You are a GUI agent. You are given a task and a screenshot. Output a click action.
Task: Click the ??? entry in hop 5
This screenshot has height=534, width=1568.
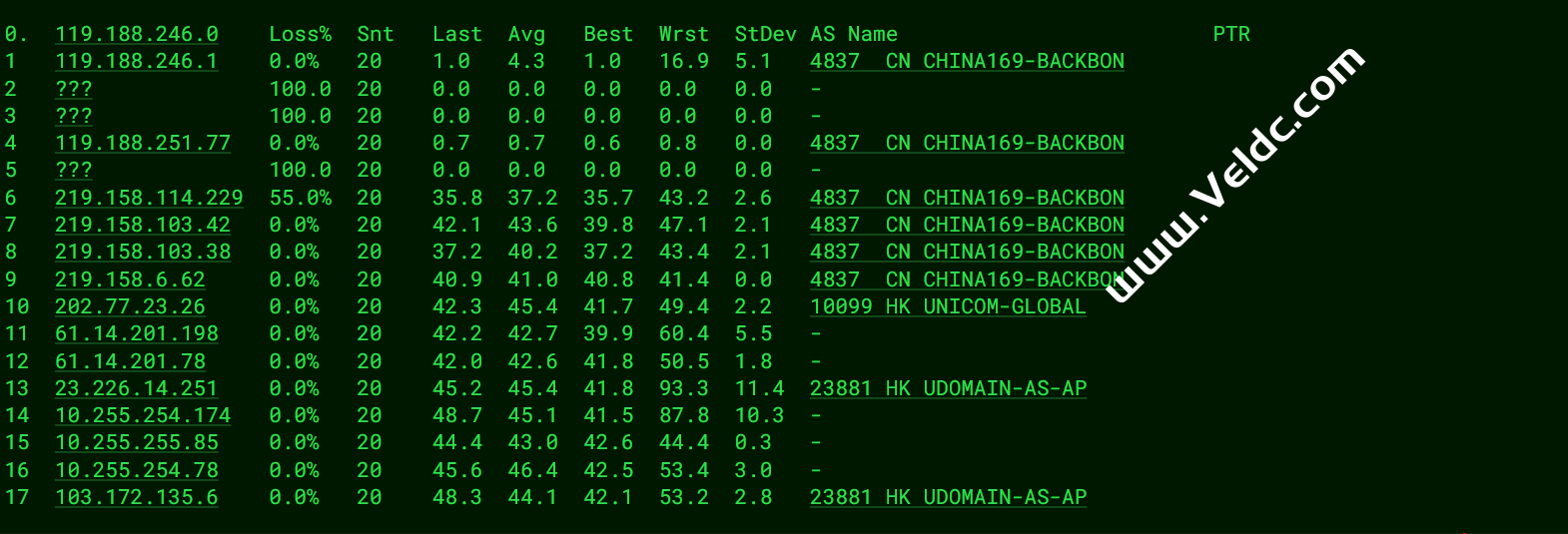[74, 170]
